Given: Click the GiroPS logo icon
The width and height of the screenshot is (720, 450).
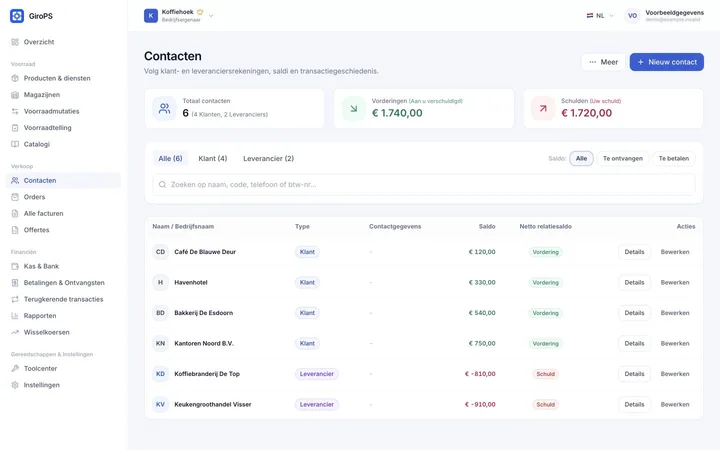Looking at the screenshot, I should pos(17,16).
